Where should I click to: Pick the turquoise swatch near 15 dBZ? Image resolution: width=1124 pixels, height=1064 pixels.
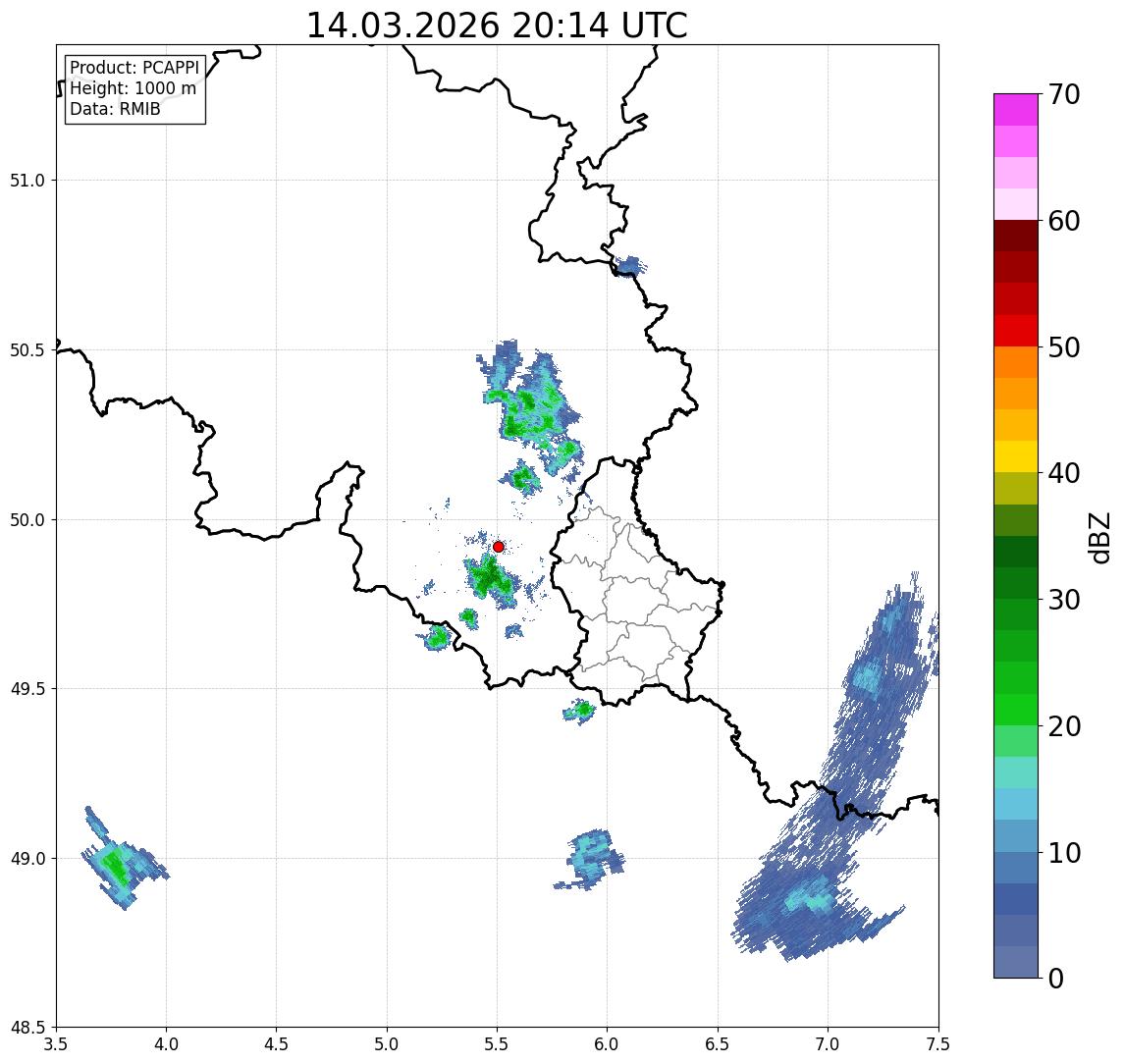tap(1016, 772)
